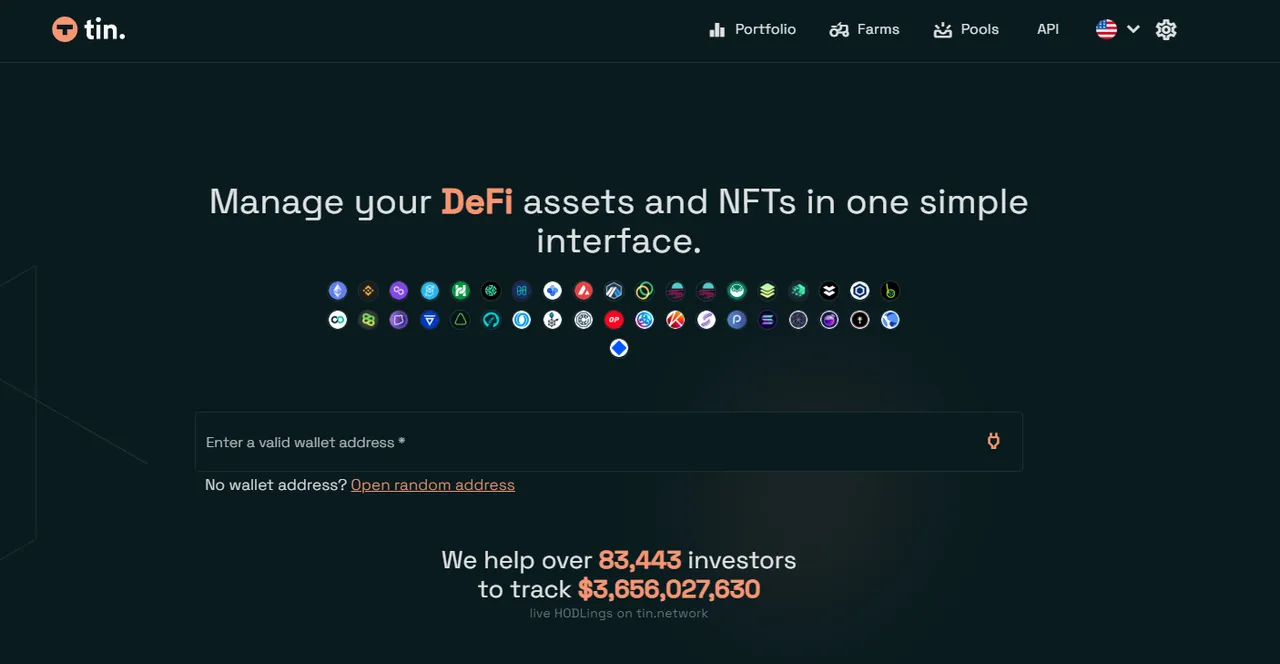This screenshot has height=664, width=1280.
Task: Select the purple flask Osmosis chain icon
Action: 829,320
